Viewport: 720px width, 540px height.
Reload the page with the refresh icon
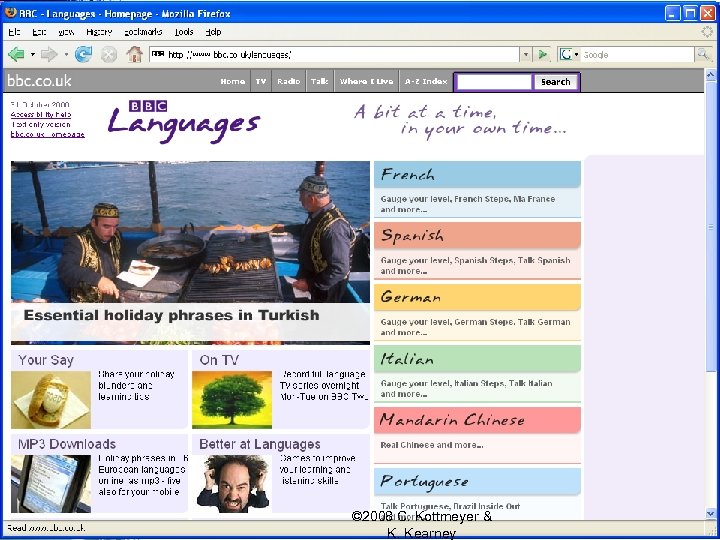pos(83,54)
